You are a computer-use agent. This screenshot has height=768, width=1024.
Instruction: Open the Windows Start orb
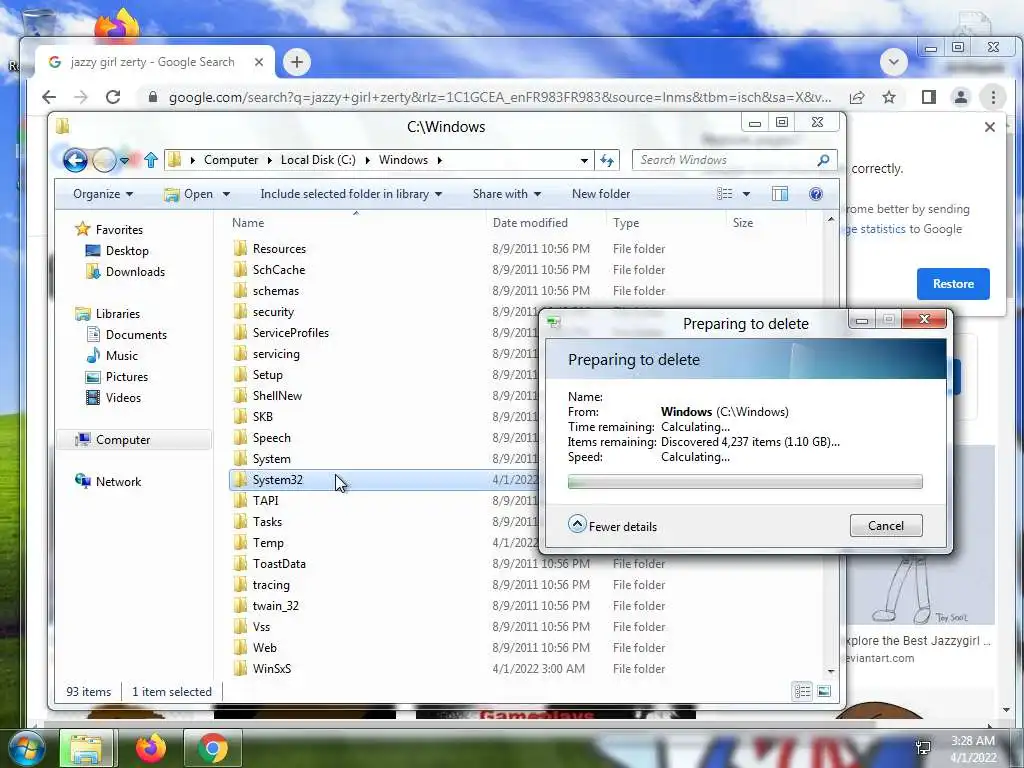[x=25, y=748]
